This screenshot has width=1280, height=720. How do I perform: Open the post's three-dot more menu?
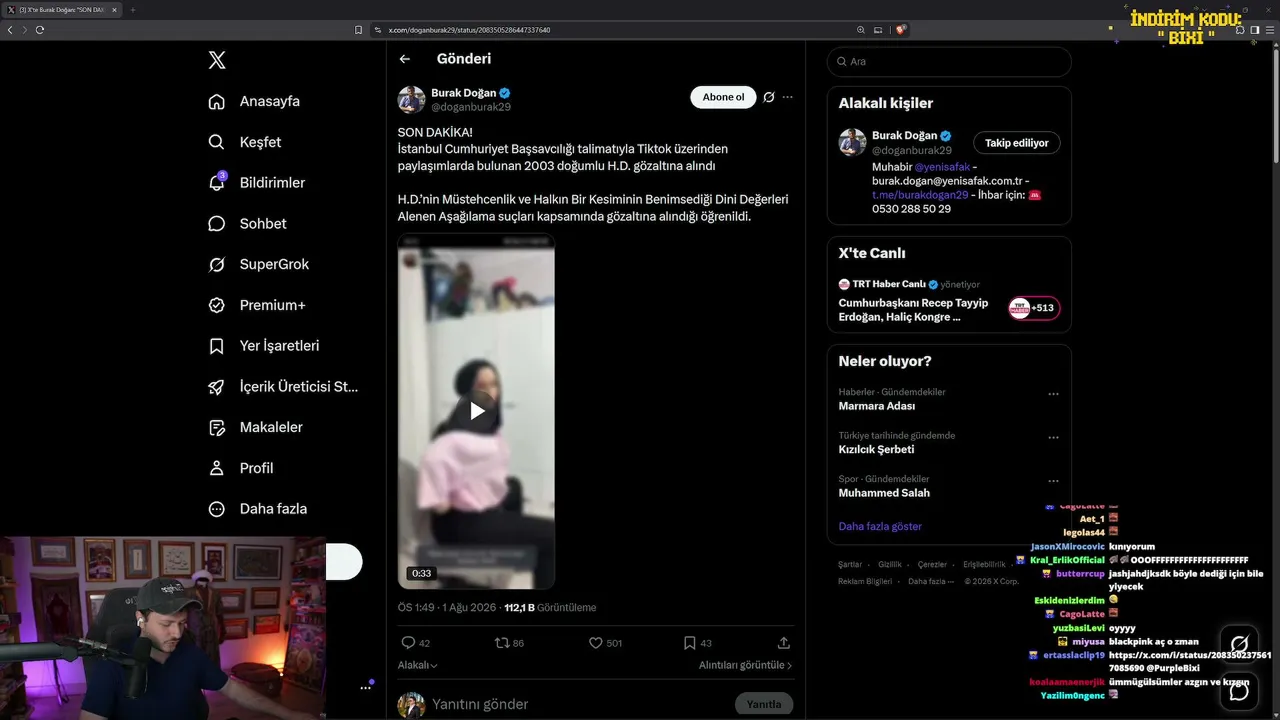click(x=788, y=97)
